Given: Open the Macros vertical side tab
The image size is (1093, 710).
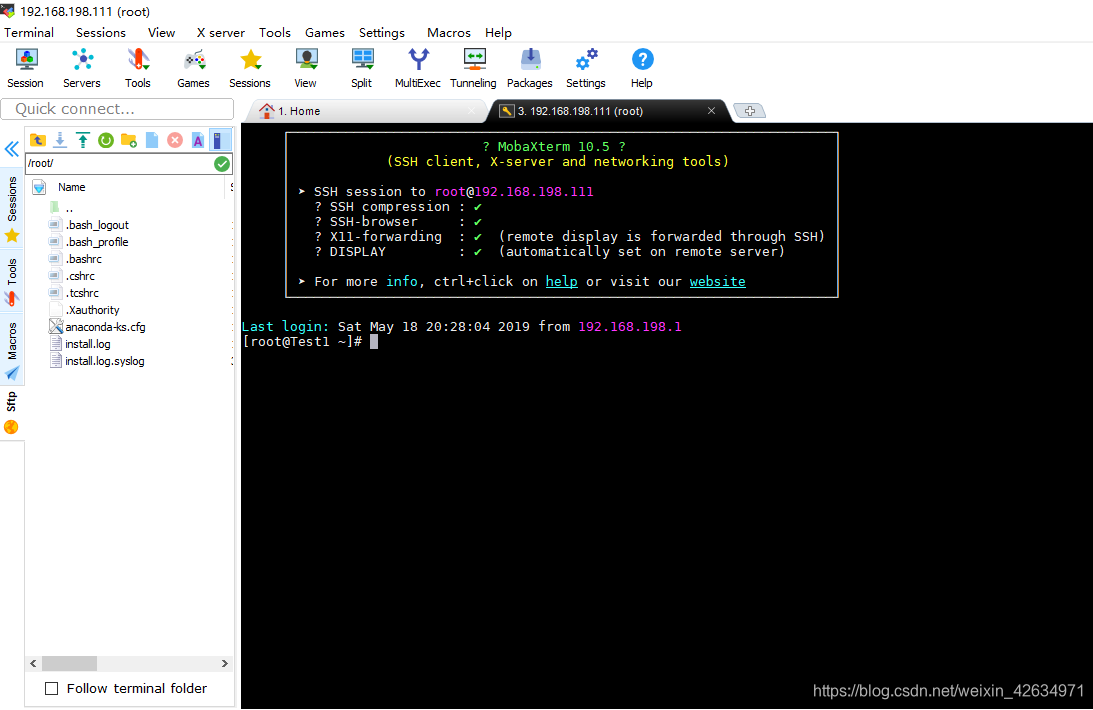Looking at the screenshot, I should (x=12, y=351).
